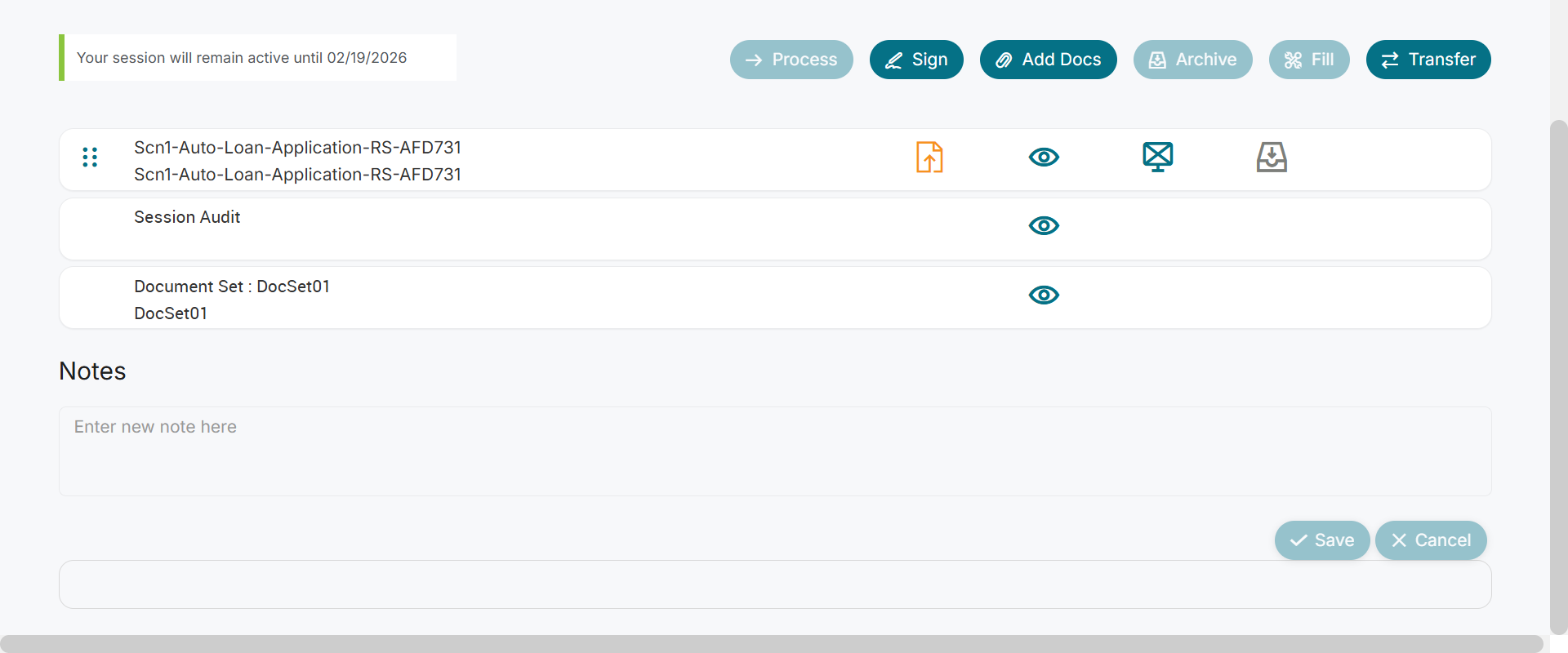
Task: Open the Add Docs action
Action: pos(1048,60)
